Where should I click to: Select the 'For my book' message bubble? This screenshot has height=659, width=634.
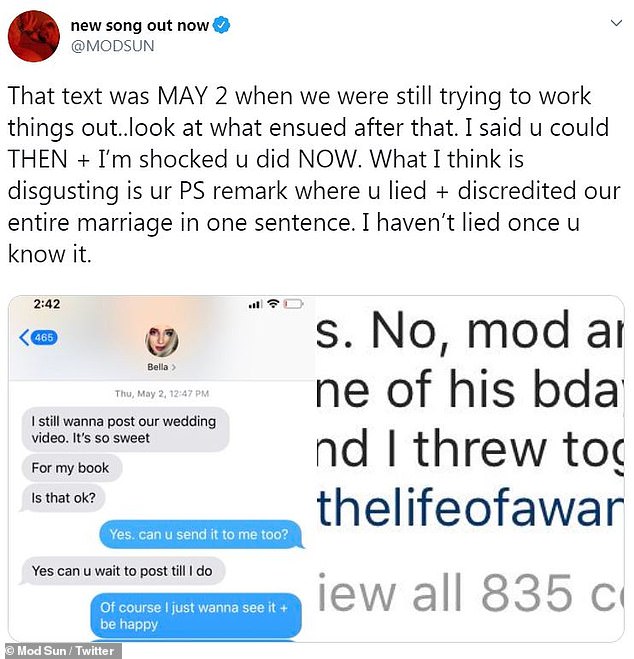tap(71, 468)
